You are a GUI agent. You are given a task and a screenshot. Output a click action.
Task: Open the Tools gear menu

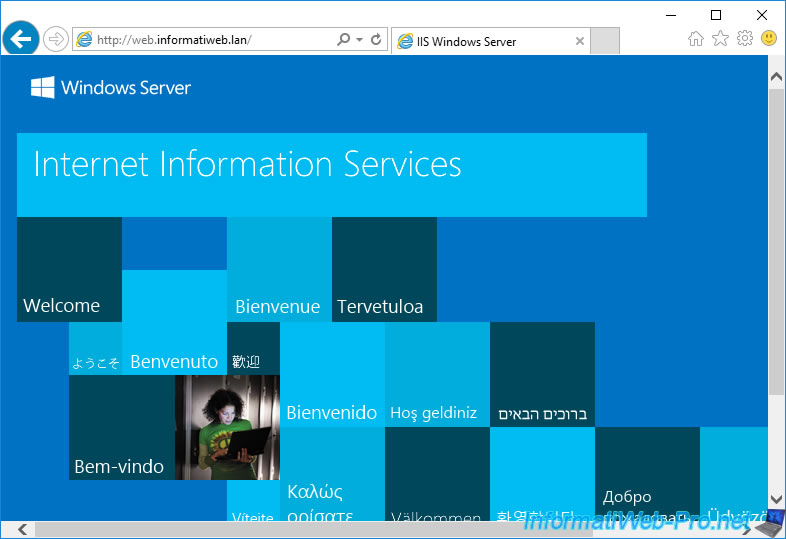coord(745,38)
